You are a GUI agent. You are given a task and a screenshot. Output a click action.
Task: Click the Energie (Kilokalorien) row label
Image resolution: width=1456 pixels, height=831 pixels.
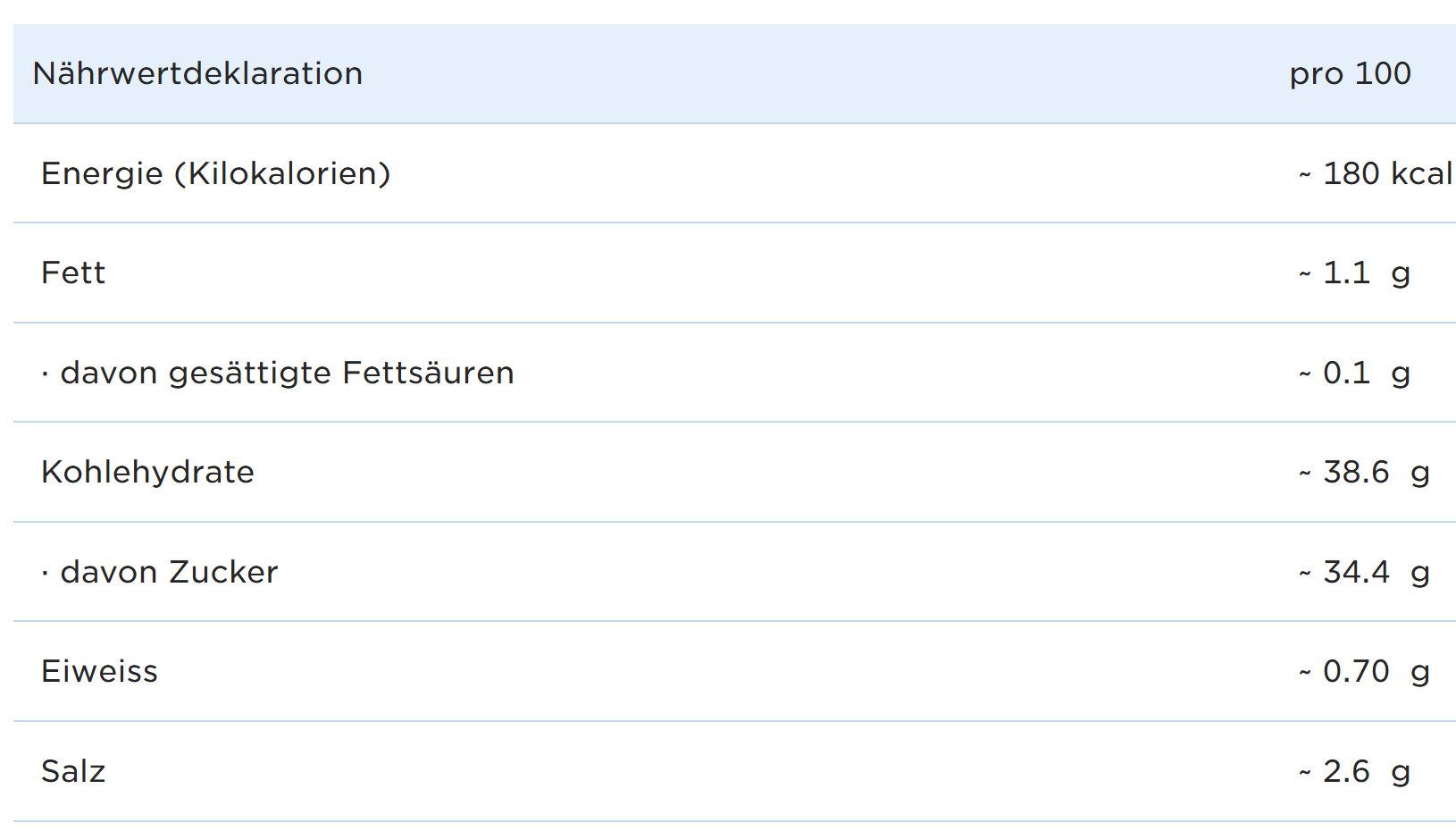(x=215, y=173)
